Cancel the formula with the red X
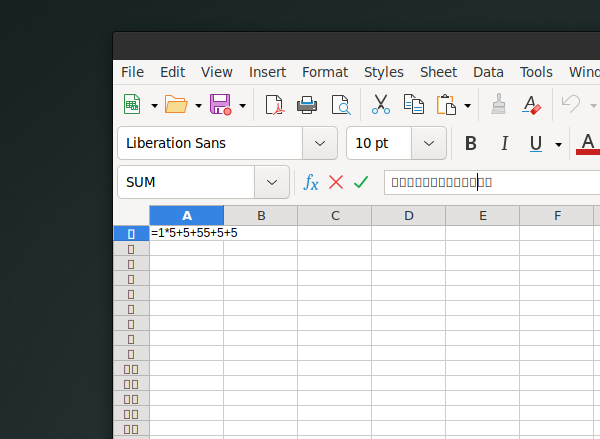Viewport: 600px width, 439px height. pos(336,182)
